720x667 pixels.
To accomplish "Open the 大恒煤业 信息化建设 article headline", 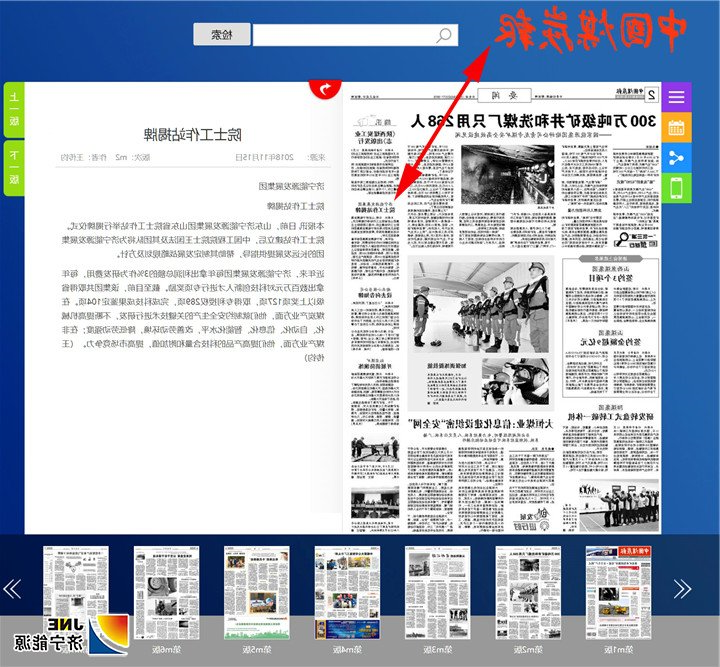I will [x=481, y=424].
